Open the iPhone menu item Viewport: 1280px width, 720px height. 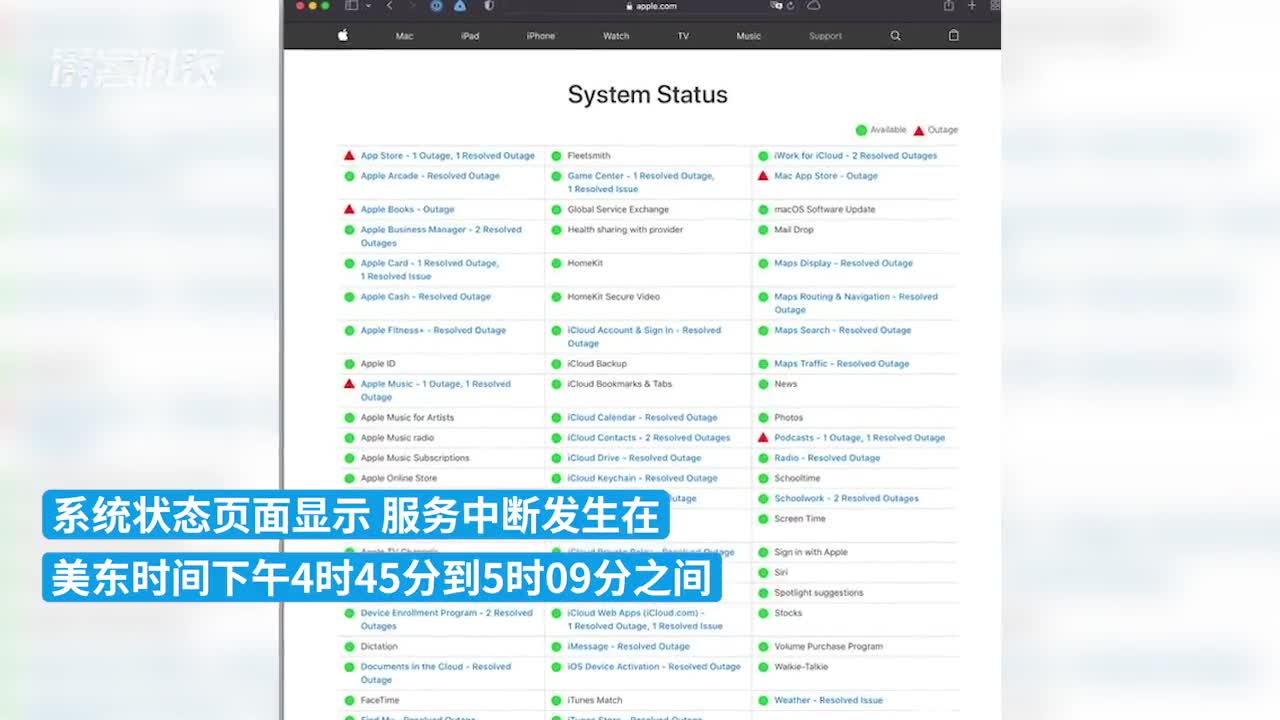541,36
